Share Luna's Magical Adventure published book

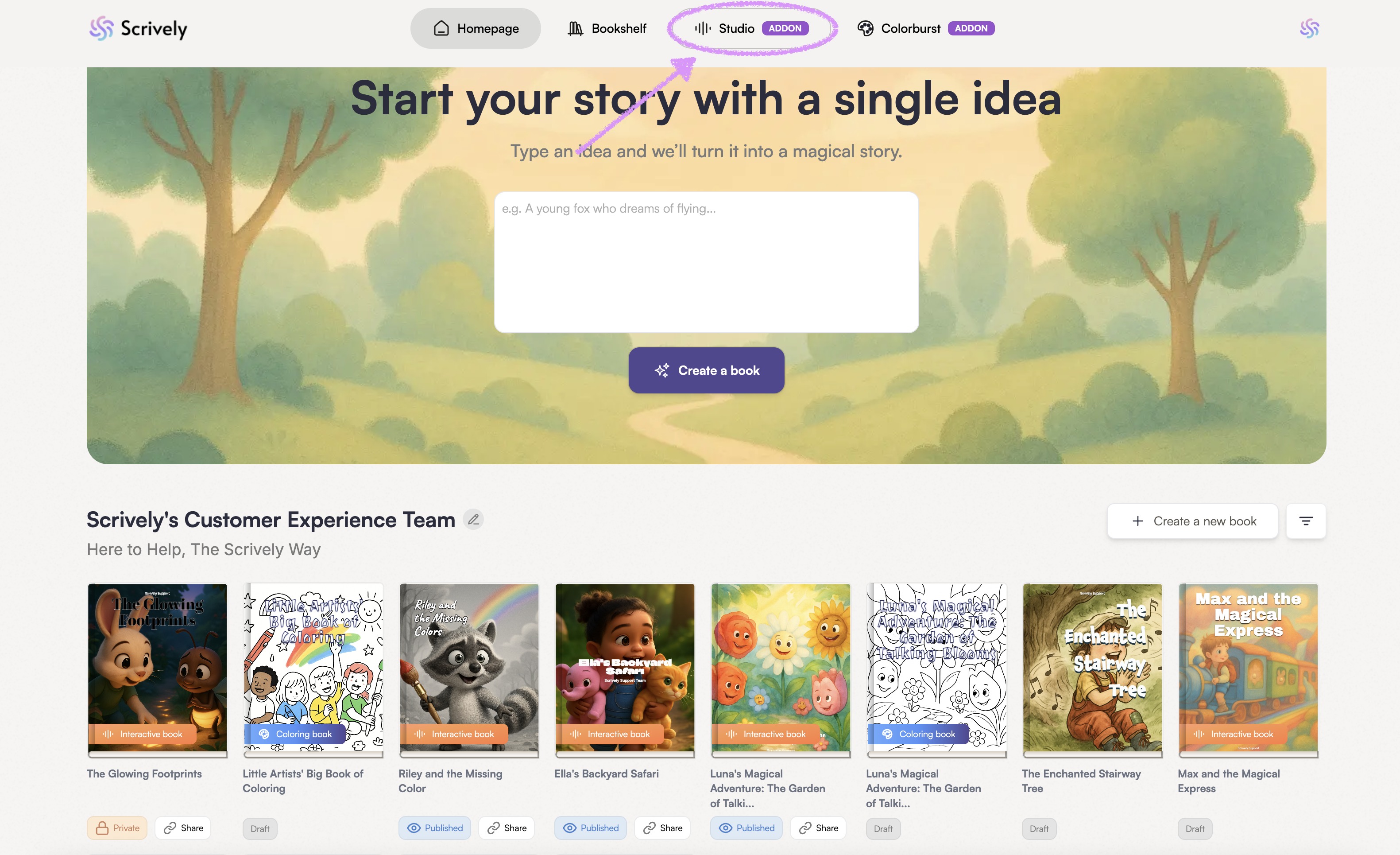click(x=818, y=828)
